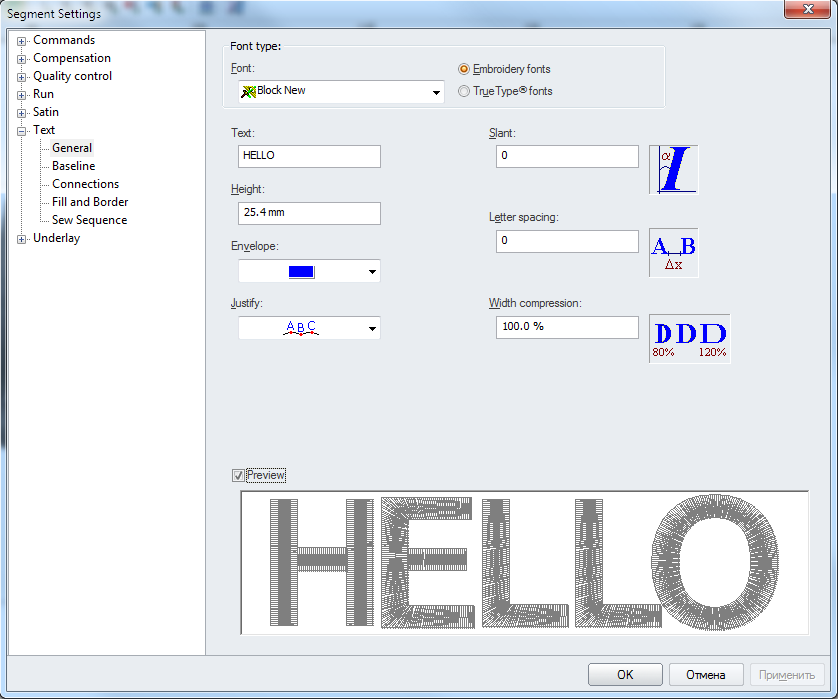Open the Sew Sequence page

click(89, 220)
